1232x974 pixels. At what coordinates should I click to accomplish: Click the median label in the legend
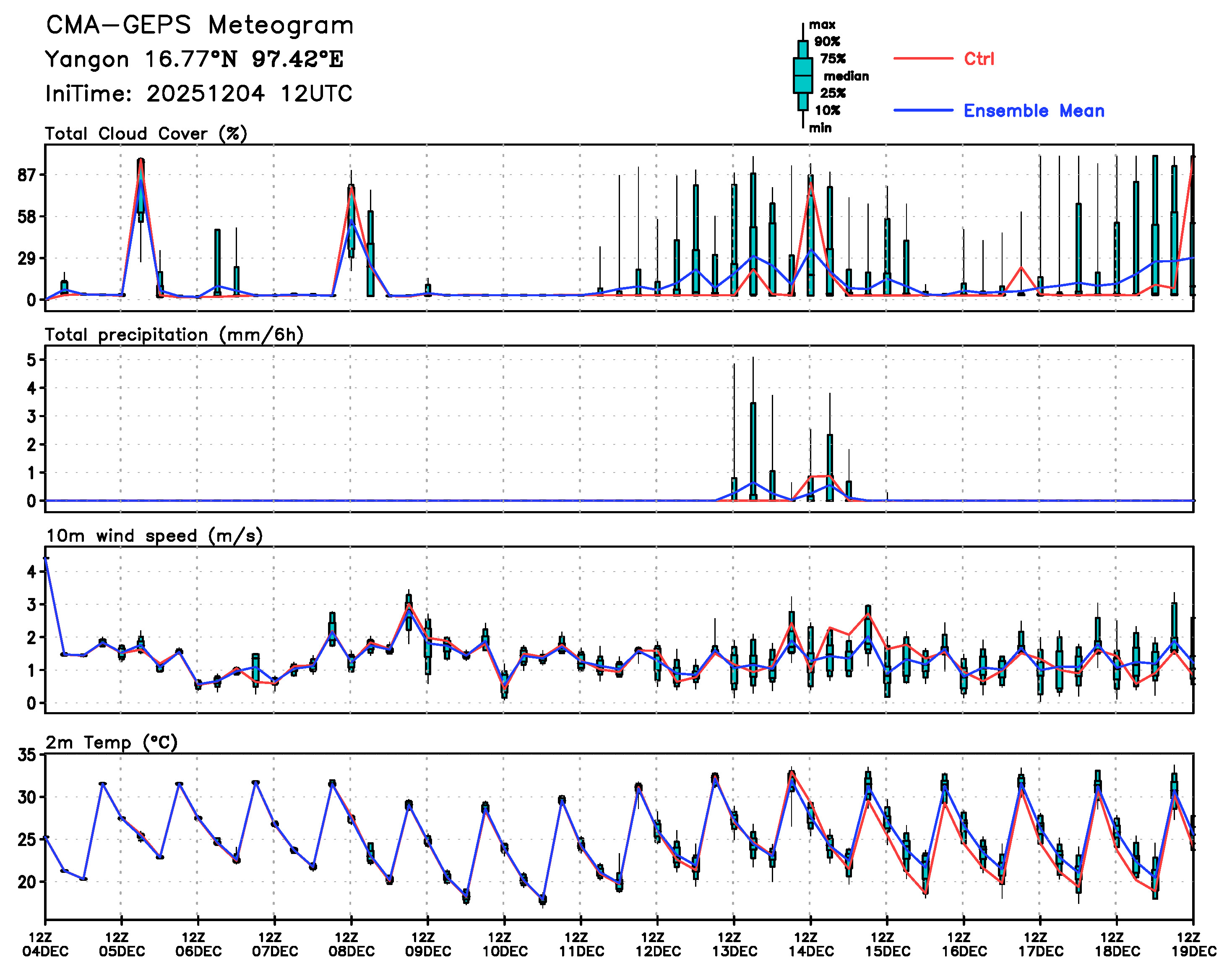846,76
